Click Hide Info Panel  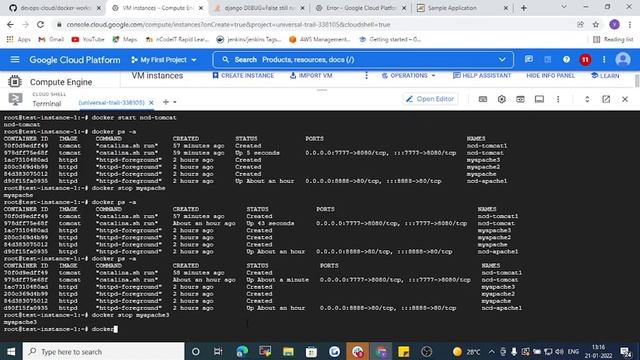click(550, 76)
